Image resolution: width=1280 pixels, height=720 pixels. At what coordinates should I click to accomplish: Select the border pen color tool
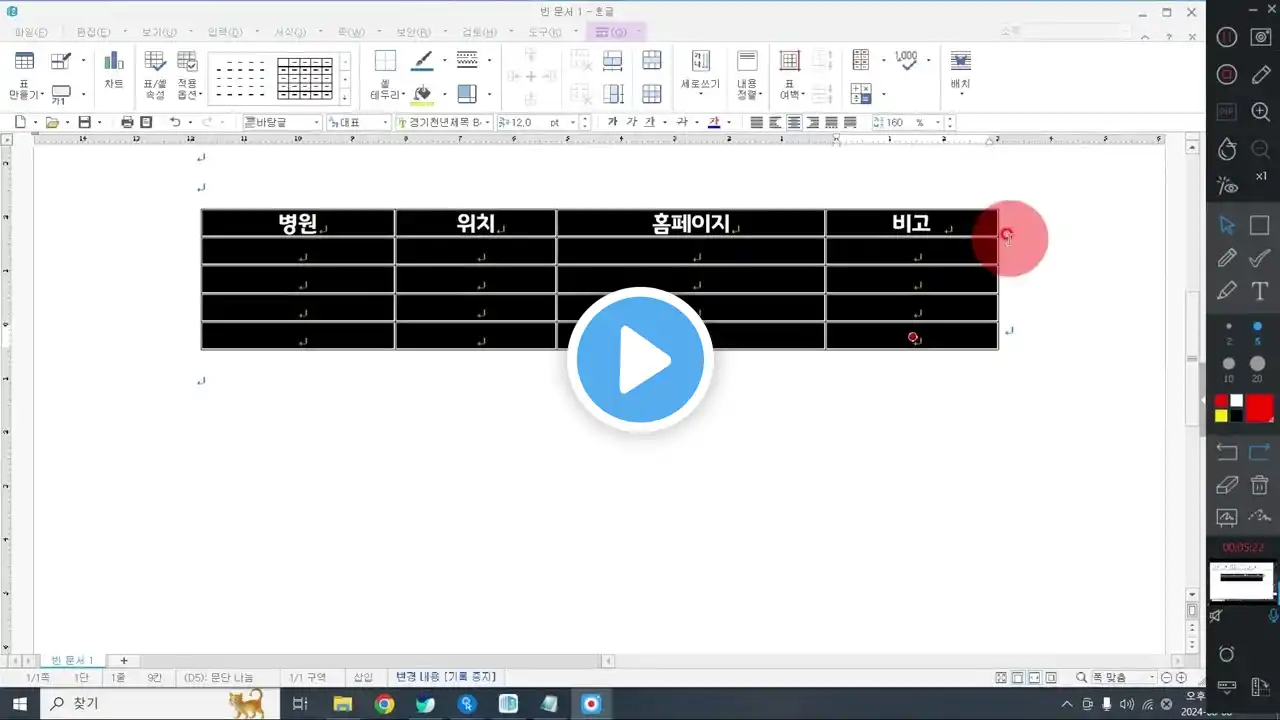click(423, 61)
